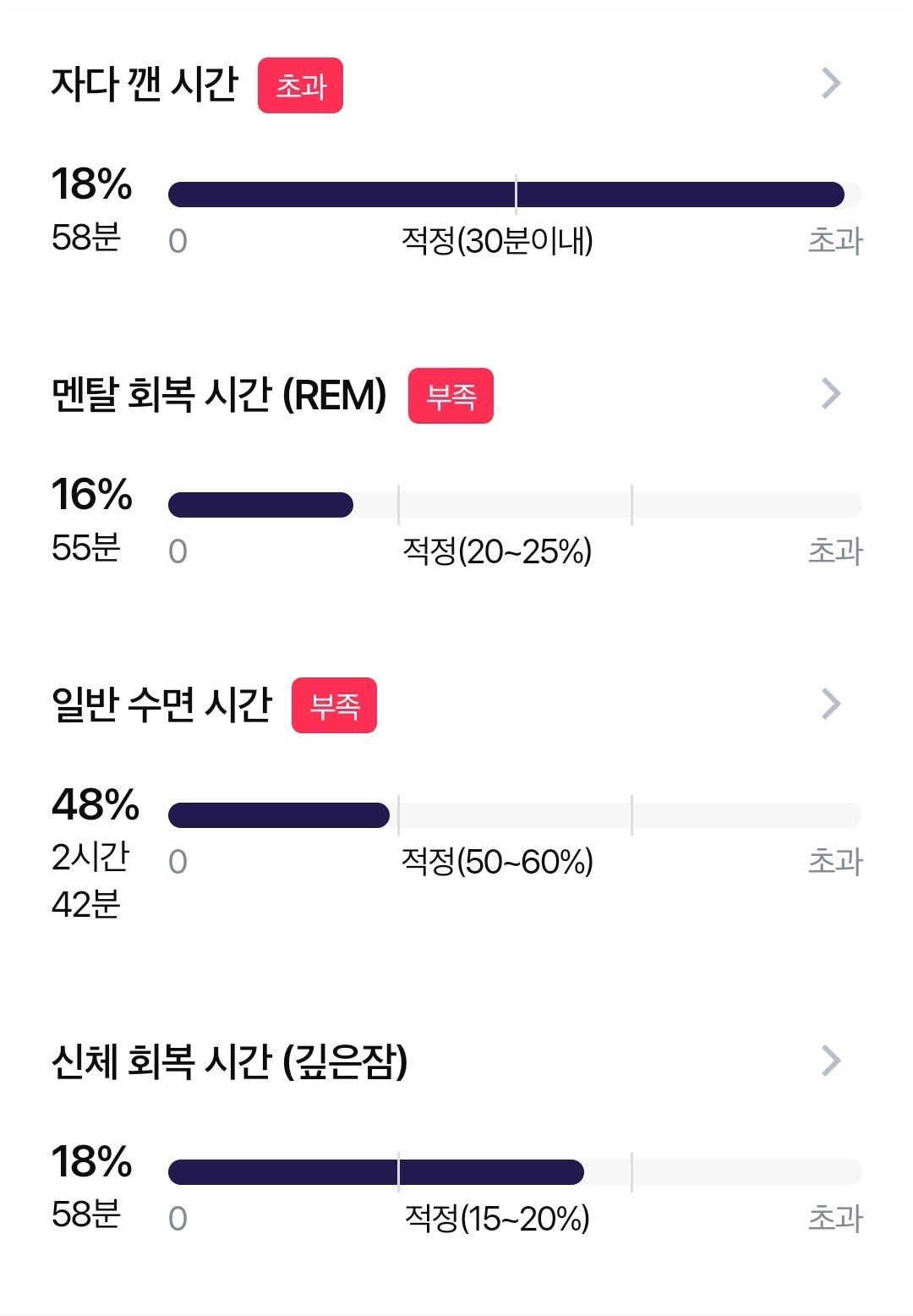Select the 자다 깬 시간 heading
Viewport: 913px width, 1316px height.
click(x=145, y=85)
